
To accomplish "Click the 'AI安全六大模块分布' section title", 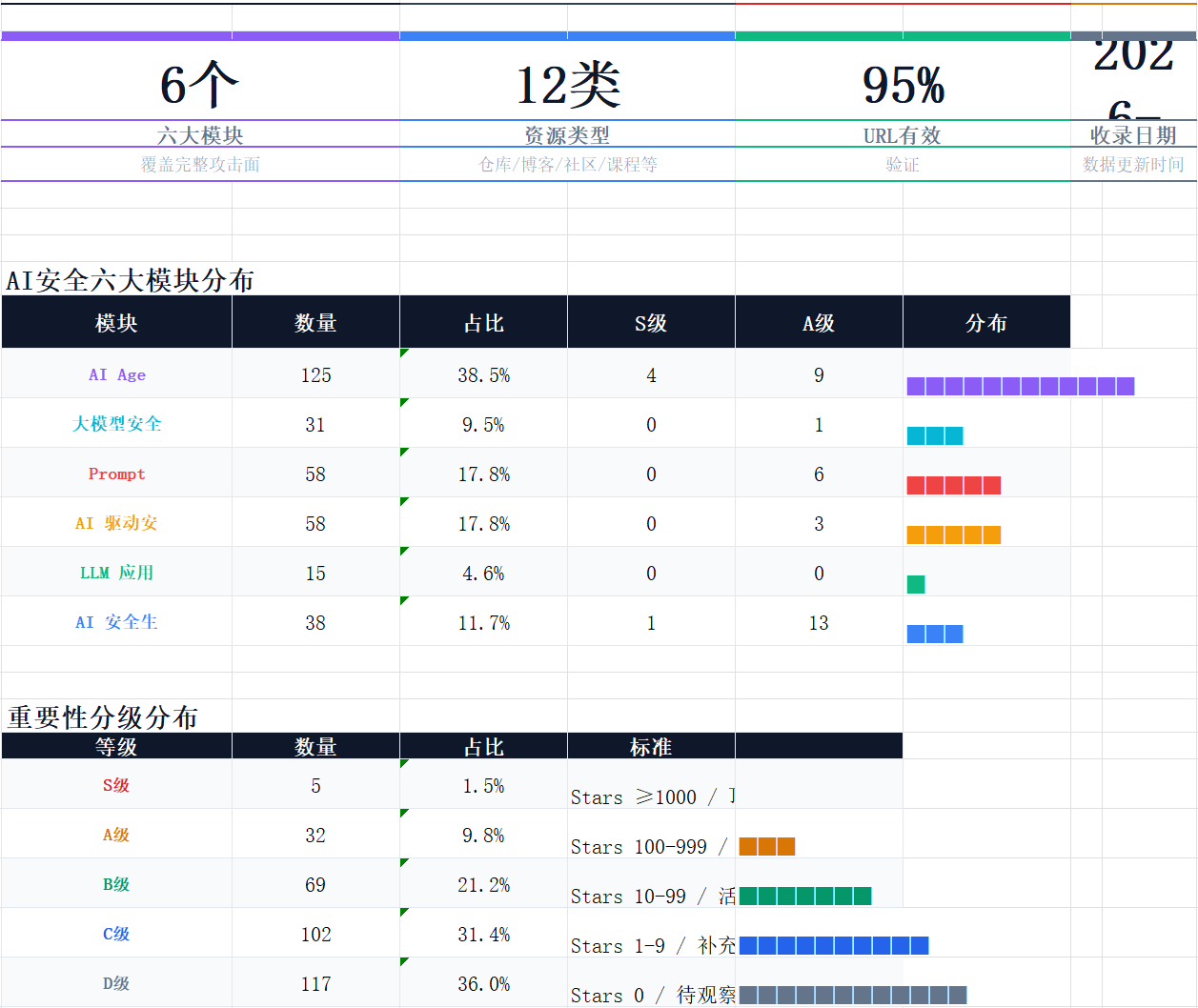I will click(x=131, y=280).
